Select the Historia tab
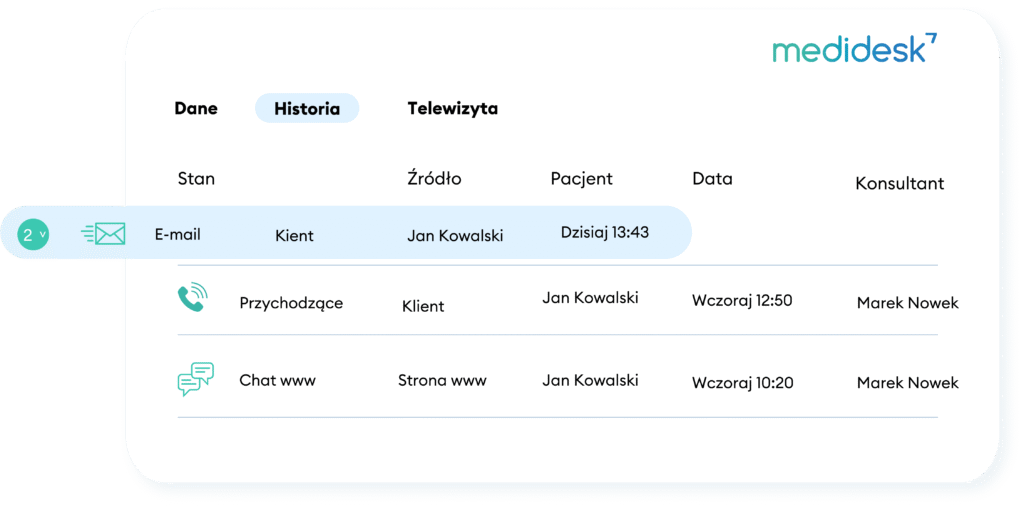 coord(307,108)
